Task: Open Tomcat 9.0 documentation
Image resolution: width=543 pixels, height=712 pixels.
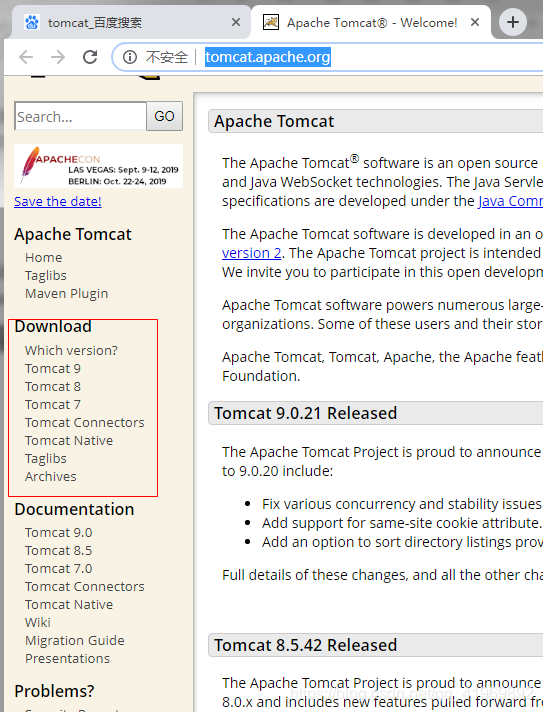Action: [59, 533]
